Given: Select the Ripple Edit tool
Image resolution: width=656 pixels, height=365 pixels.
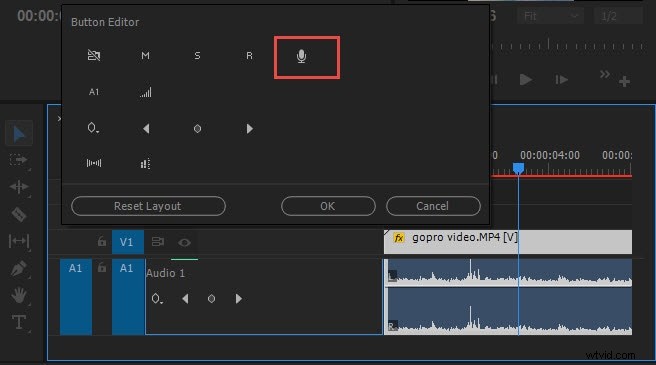Looking at the screenshot, I should (x=19, y=187).
